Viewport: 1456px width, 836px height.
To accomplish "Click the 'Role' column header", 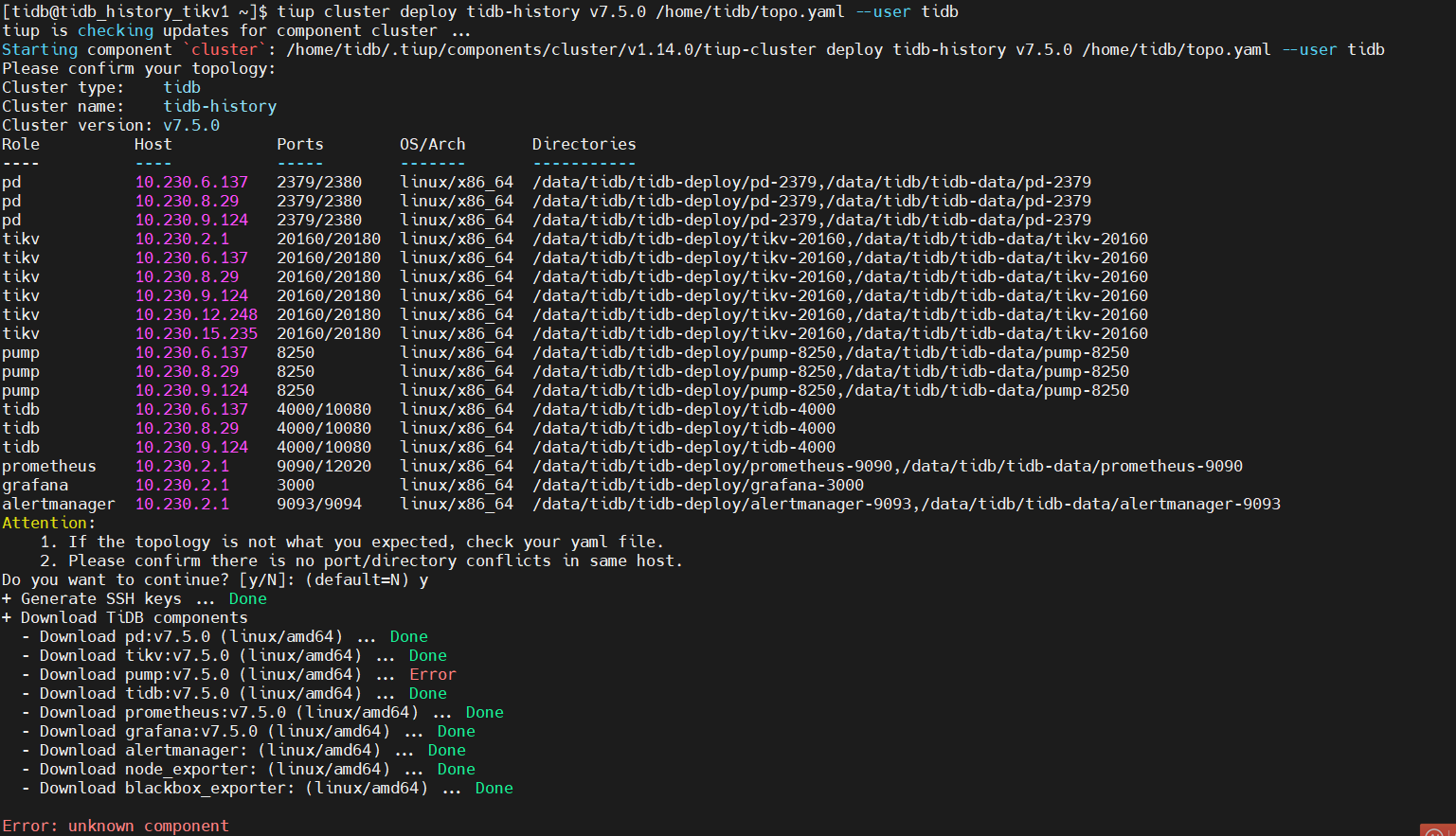I will (21, 144).
